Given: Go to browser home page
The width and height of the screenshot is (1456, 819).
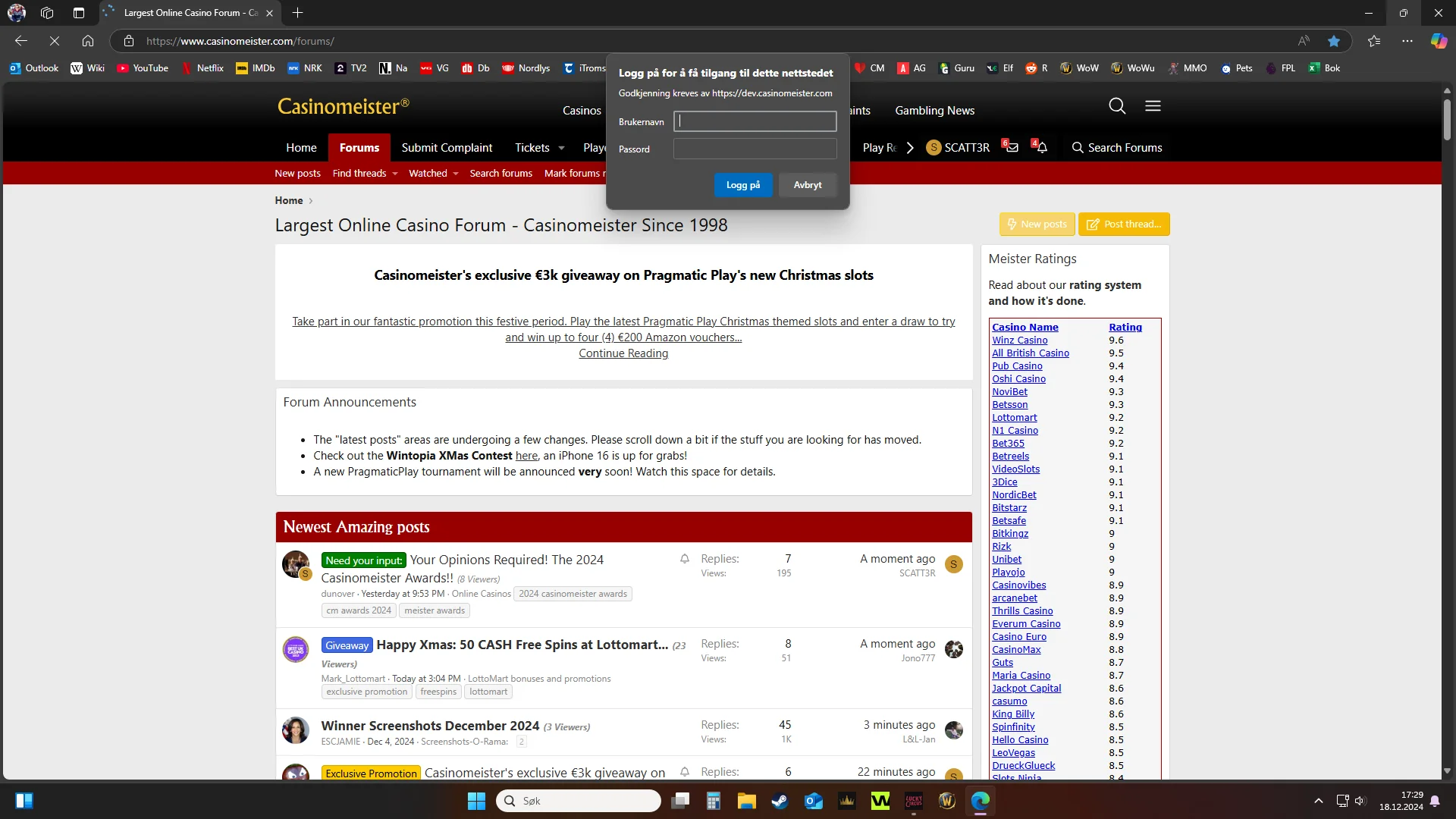Looking at the screenshot, I should pyautogui.click(x=88, y=41).
